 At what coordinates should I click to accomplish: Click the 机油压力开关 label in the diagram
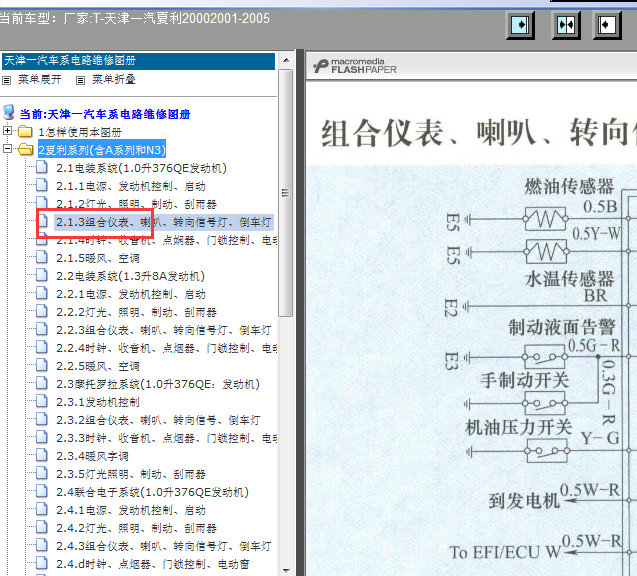click(x=518, y=427)
